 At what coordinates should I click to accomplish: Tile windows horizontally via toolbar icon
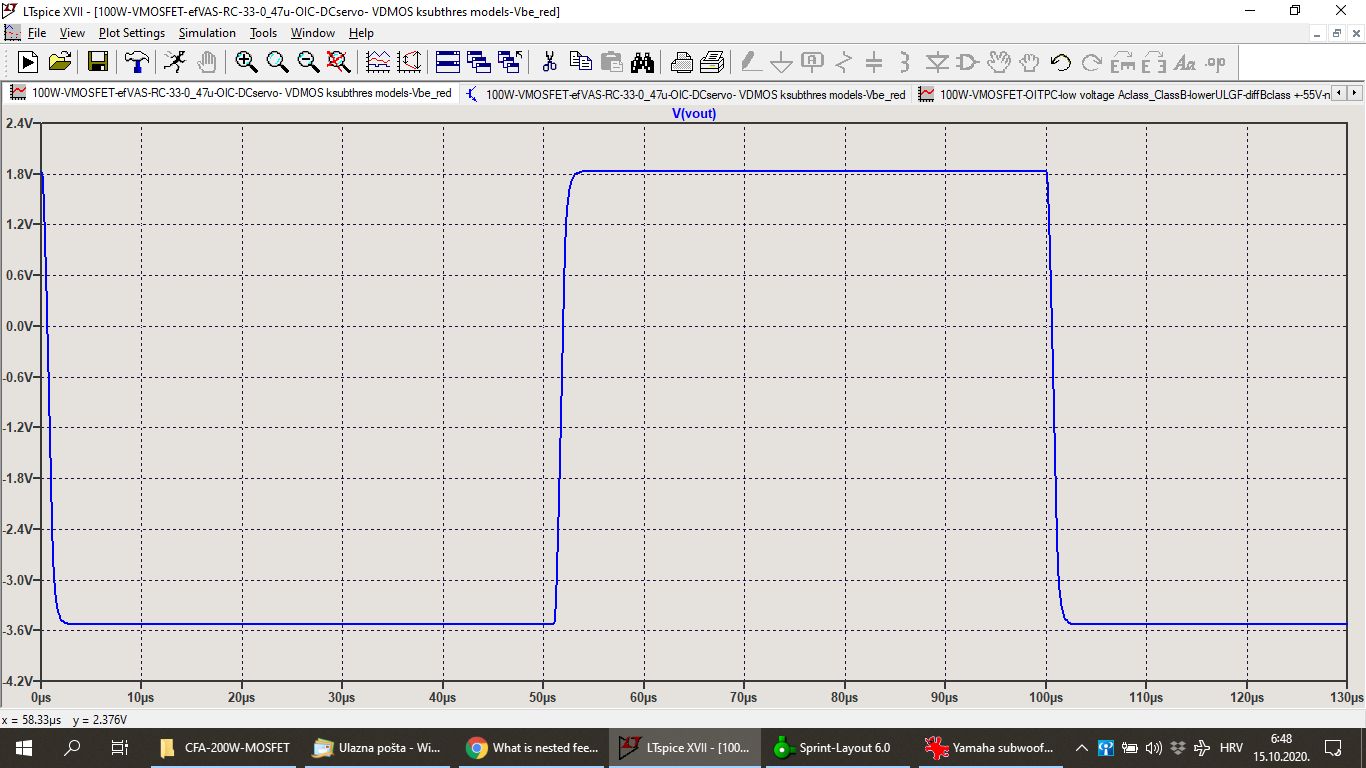click(448, 62)
